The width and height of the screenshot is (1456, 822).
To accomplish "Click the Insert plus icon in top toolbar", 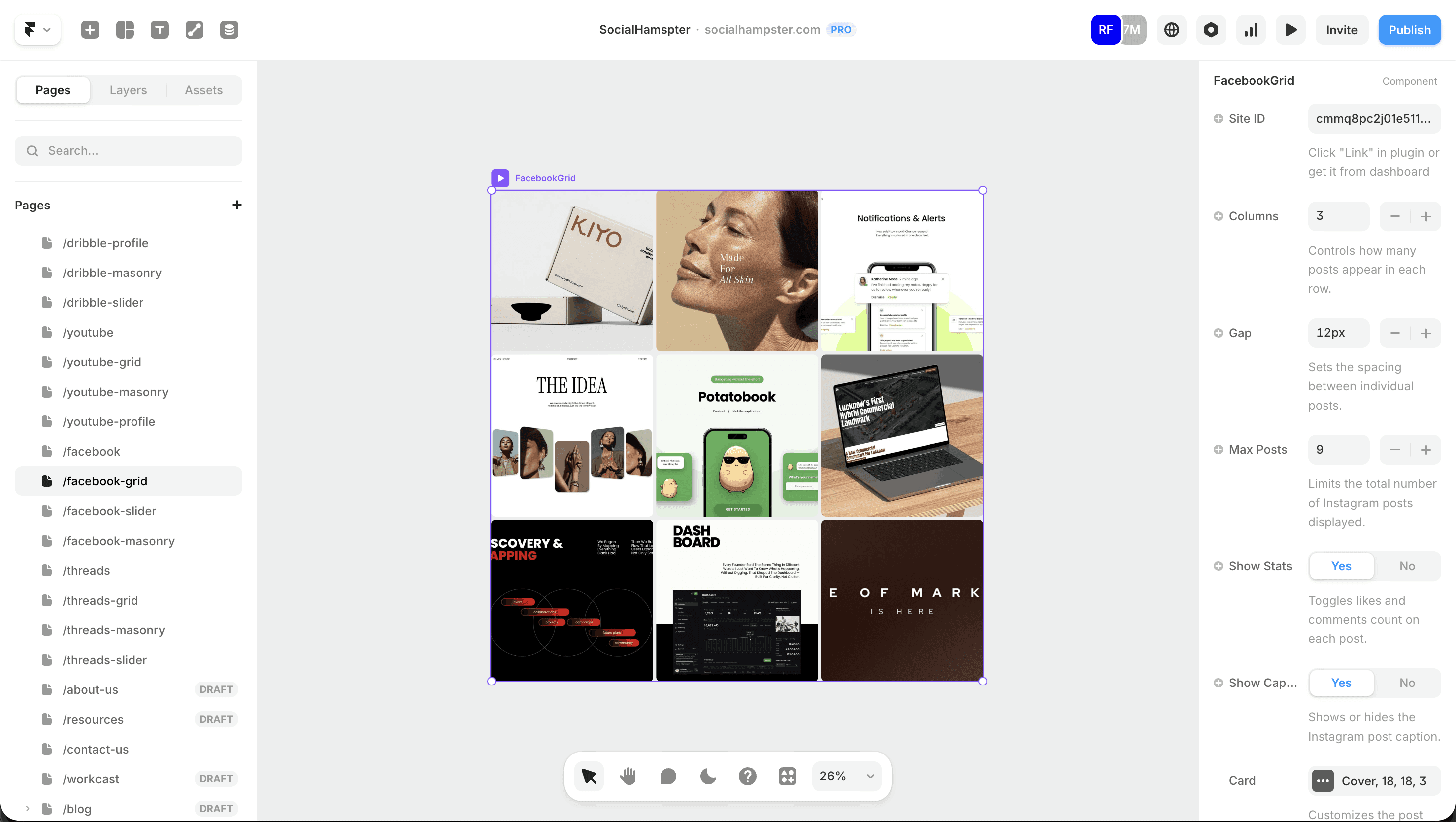I will click(x=90, y=29).
